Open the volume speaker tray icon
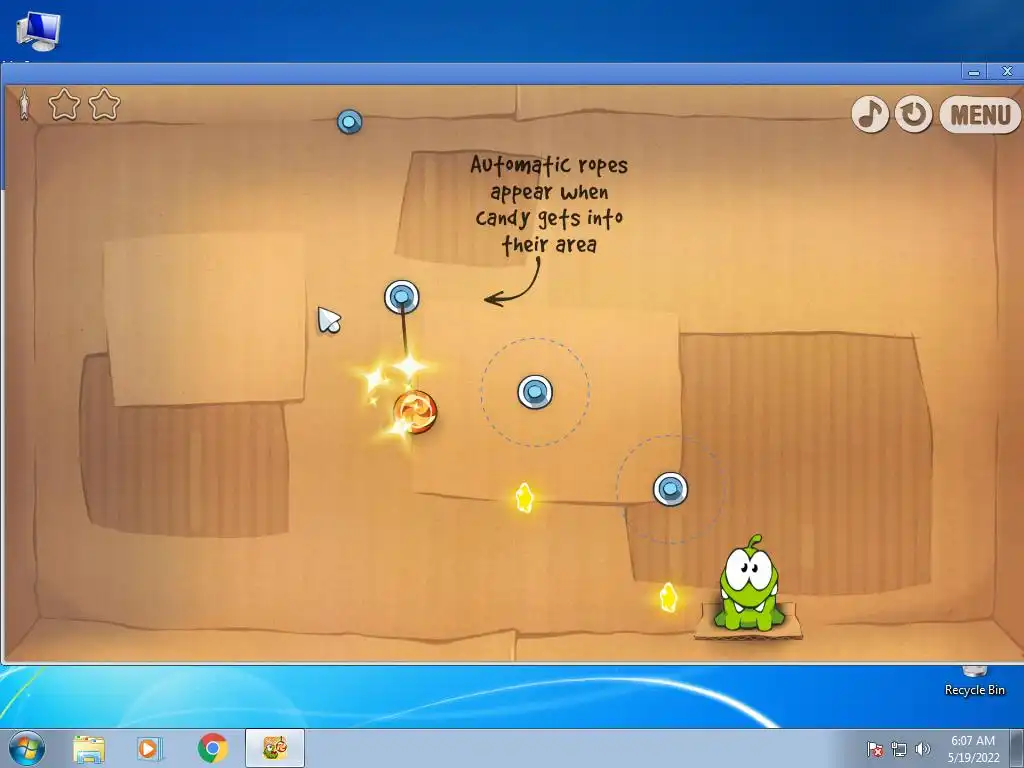 [922, 749]
